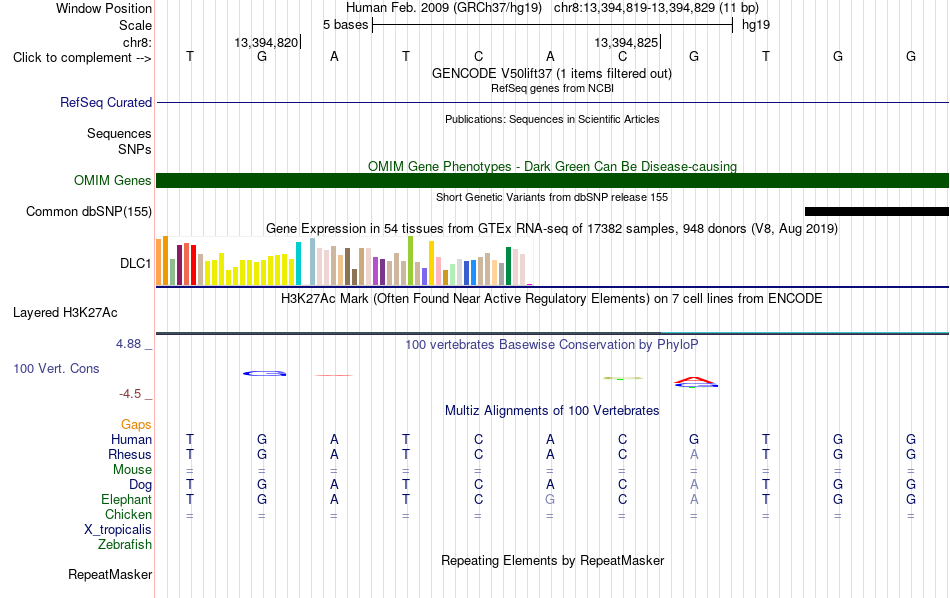Click the blue PhyloP conservation loop glyph
This screenshot has height=598, width=950.
pos(265,373)
